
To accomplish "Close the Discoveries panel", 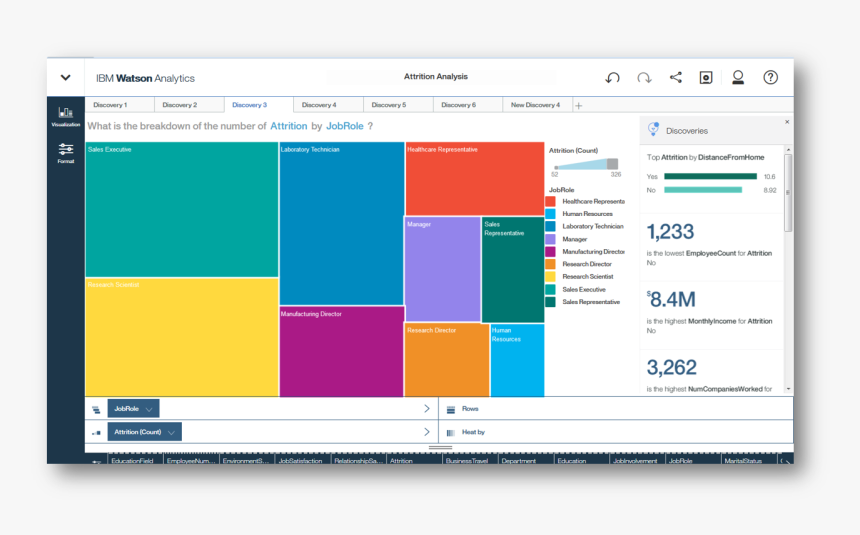I will pos(786,122).
